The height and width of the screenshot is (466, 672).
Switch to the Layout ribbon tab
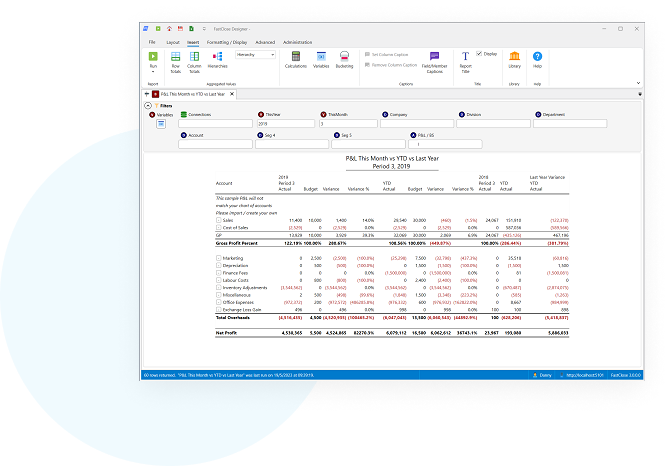coord(173,42)
